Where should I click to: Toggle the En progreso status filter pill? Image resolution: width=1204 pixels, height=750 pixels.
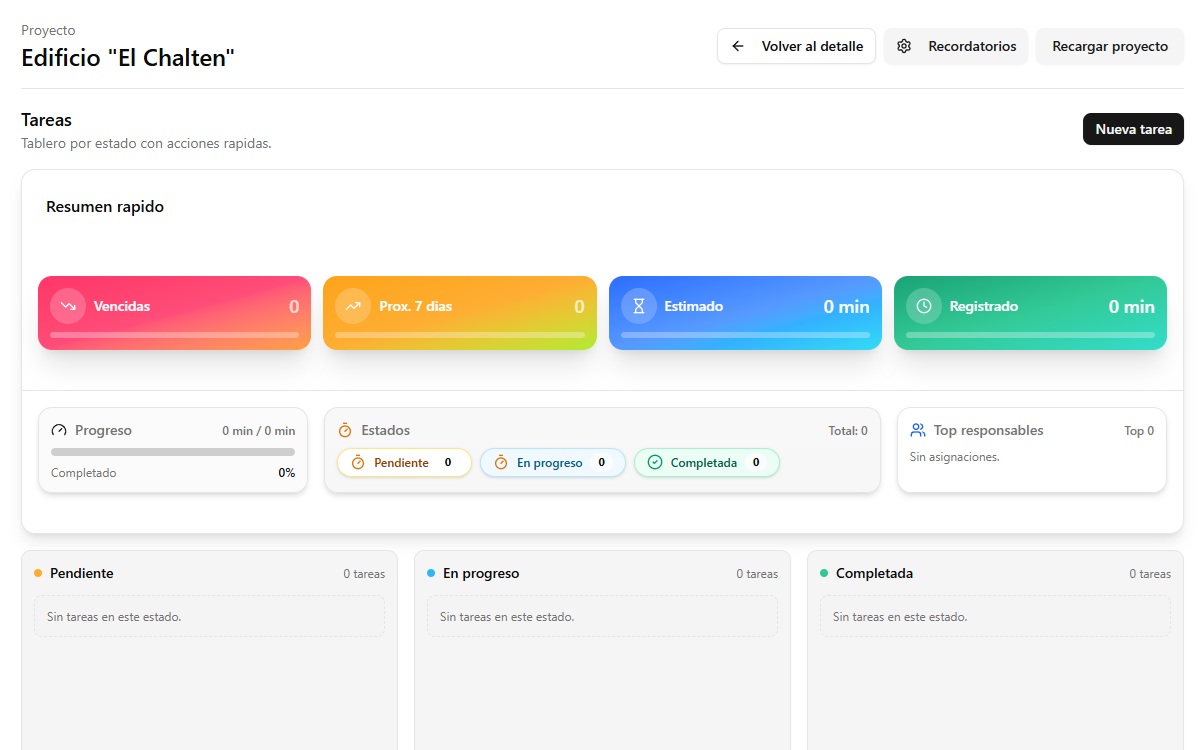click(552, 462)
